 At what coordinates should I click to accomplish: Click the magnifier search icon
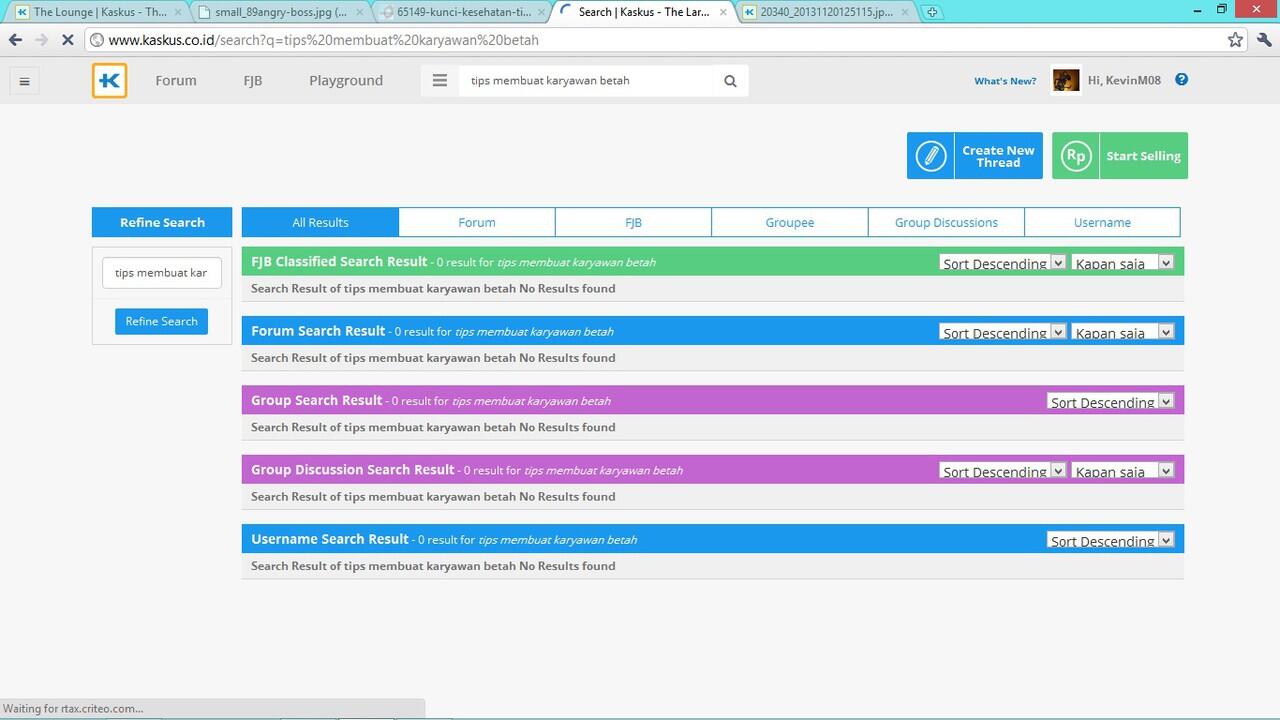point(730,81)
